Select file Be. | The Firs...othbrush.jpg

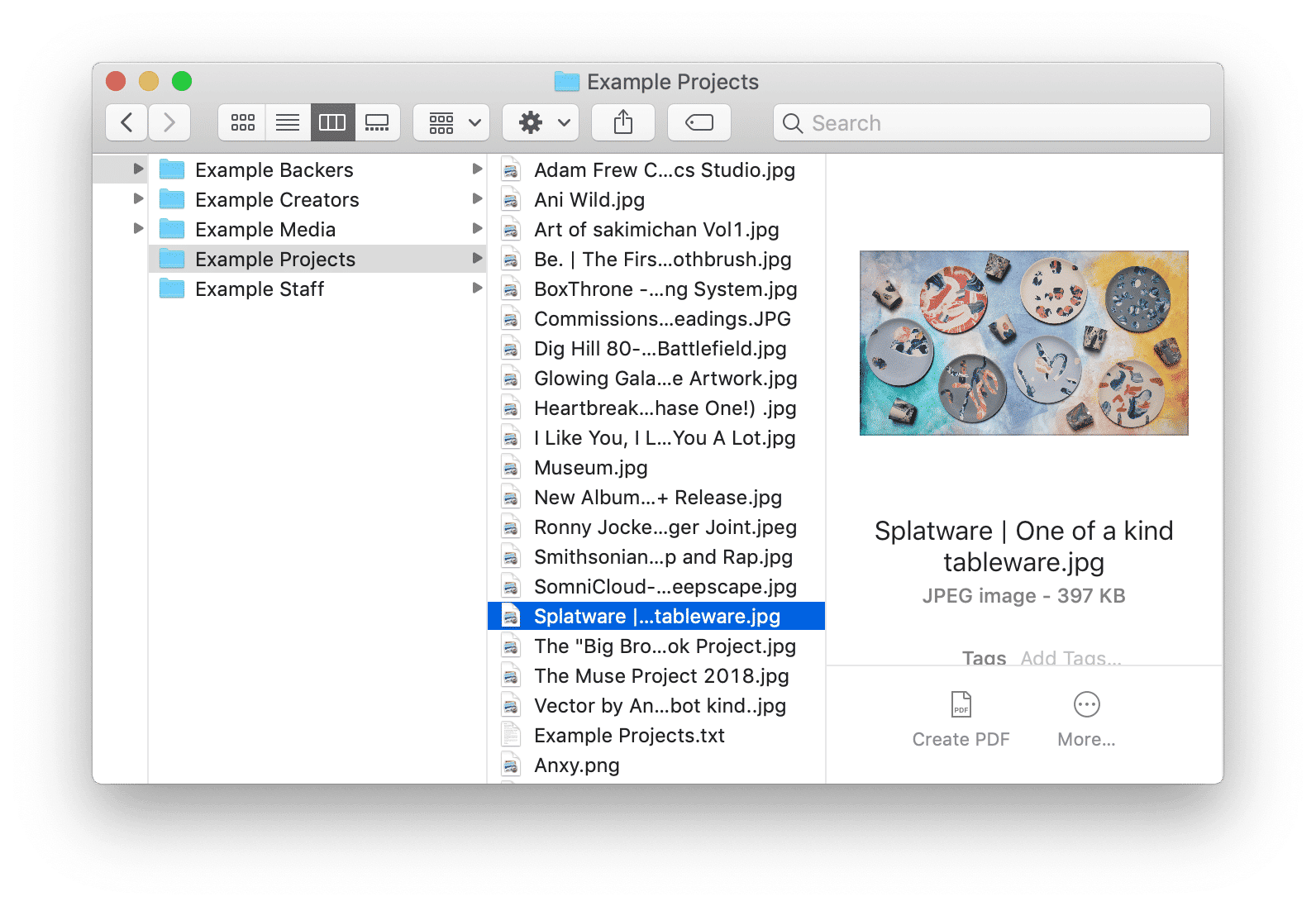pos(656,259)
